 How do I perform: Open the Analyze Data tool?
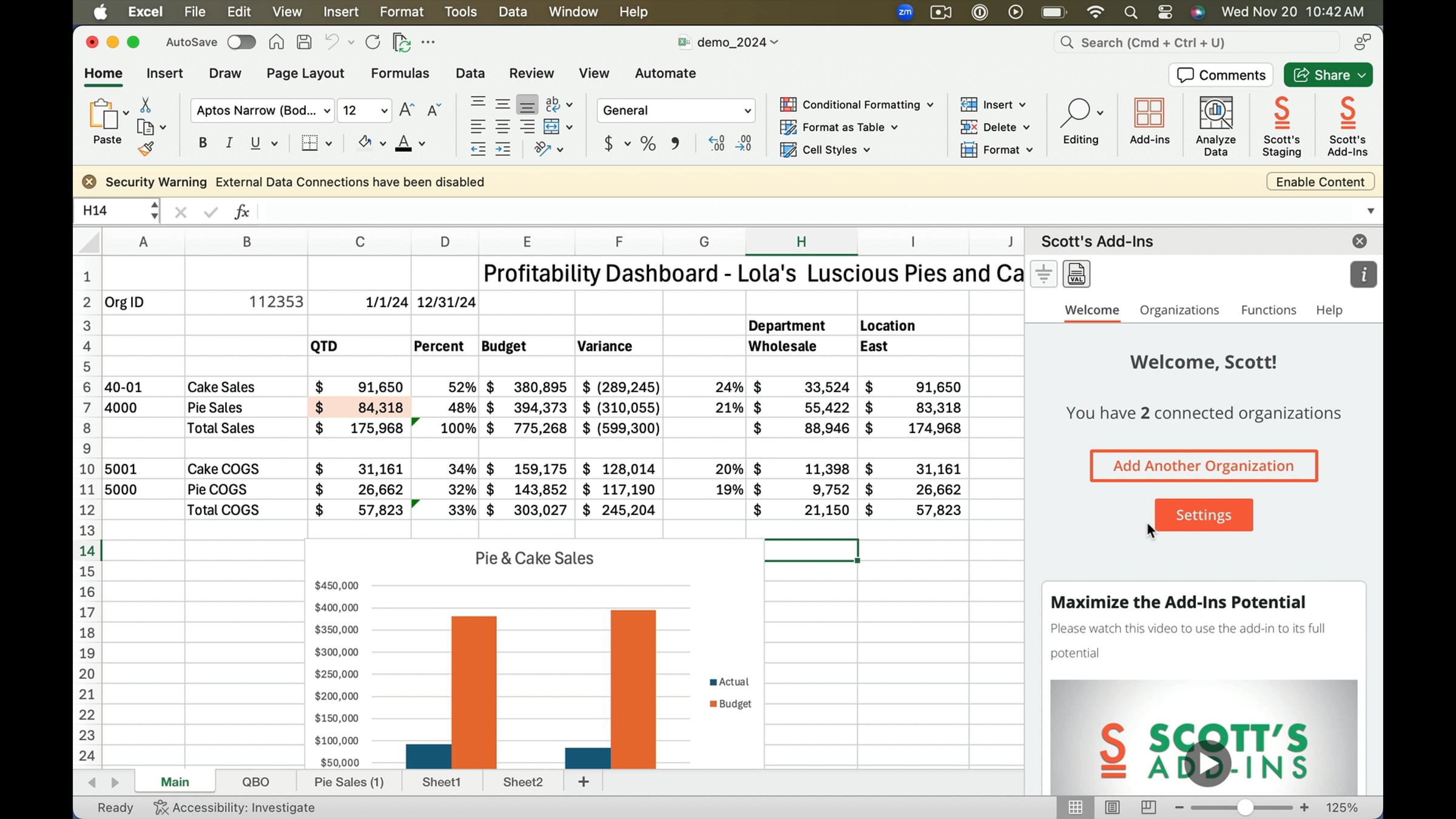point(1215,126)
